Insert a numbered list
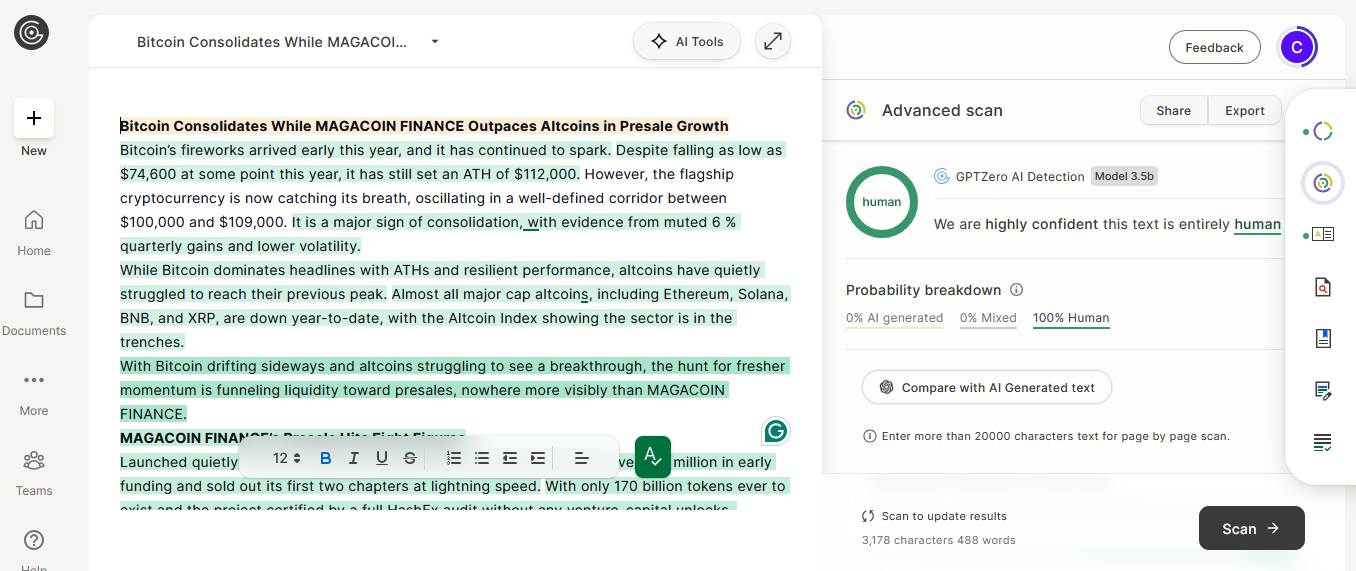Image resolution: width=1356 pixels, height=571 pixels. coord(454,458)
